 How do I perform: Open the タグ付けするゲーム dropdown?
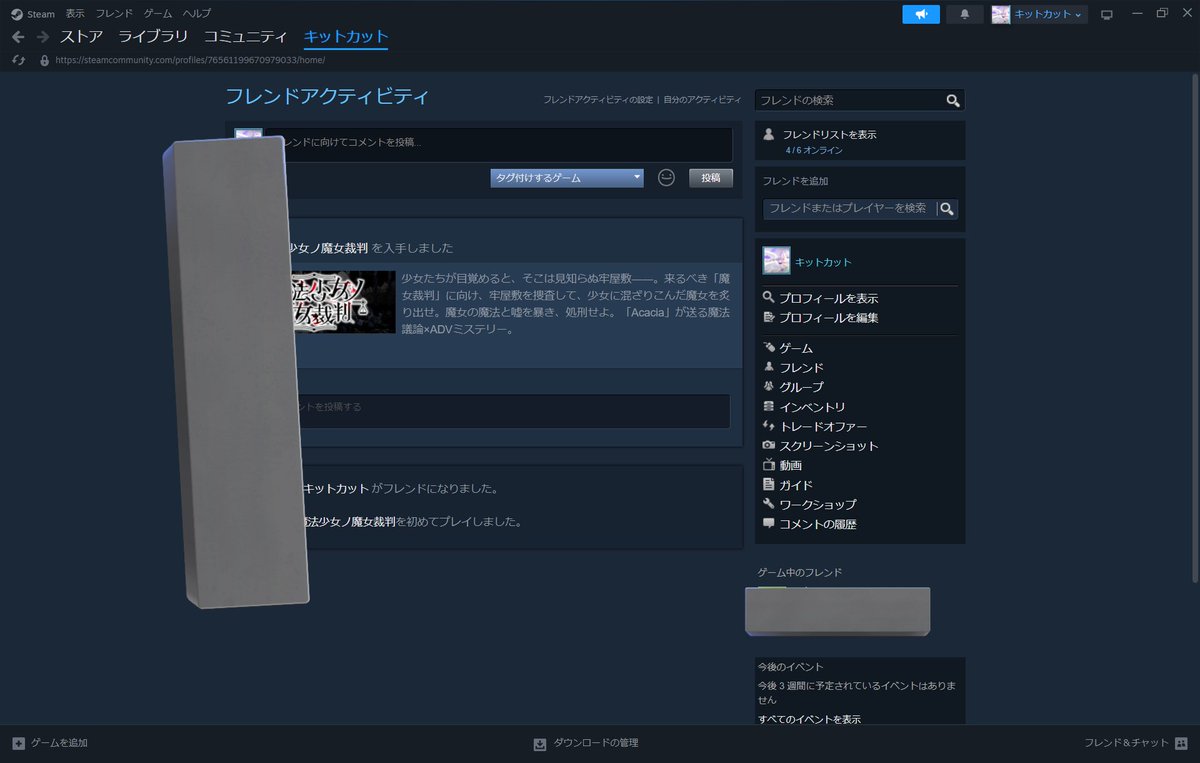567,178
